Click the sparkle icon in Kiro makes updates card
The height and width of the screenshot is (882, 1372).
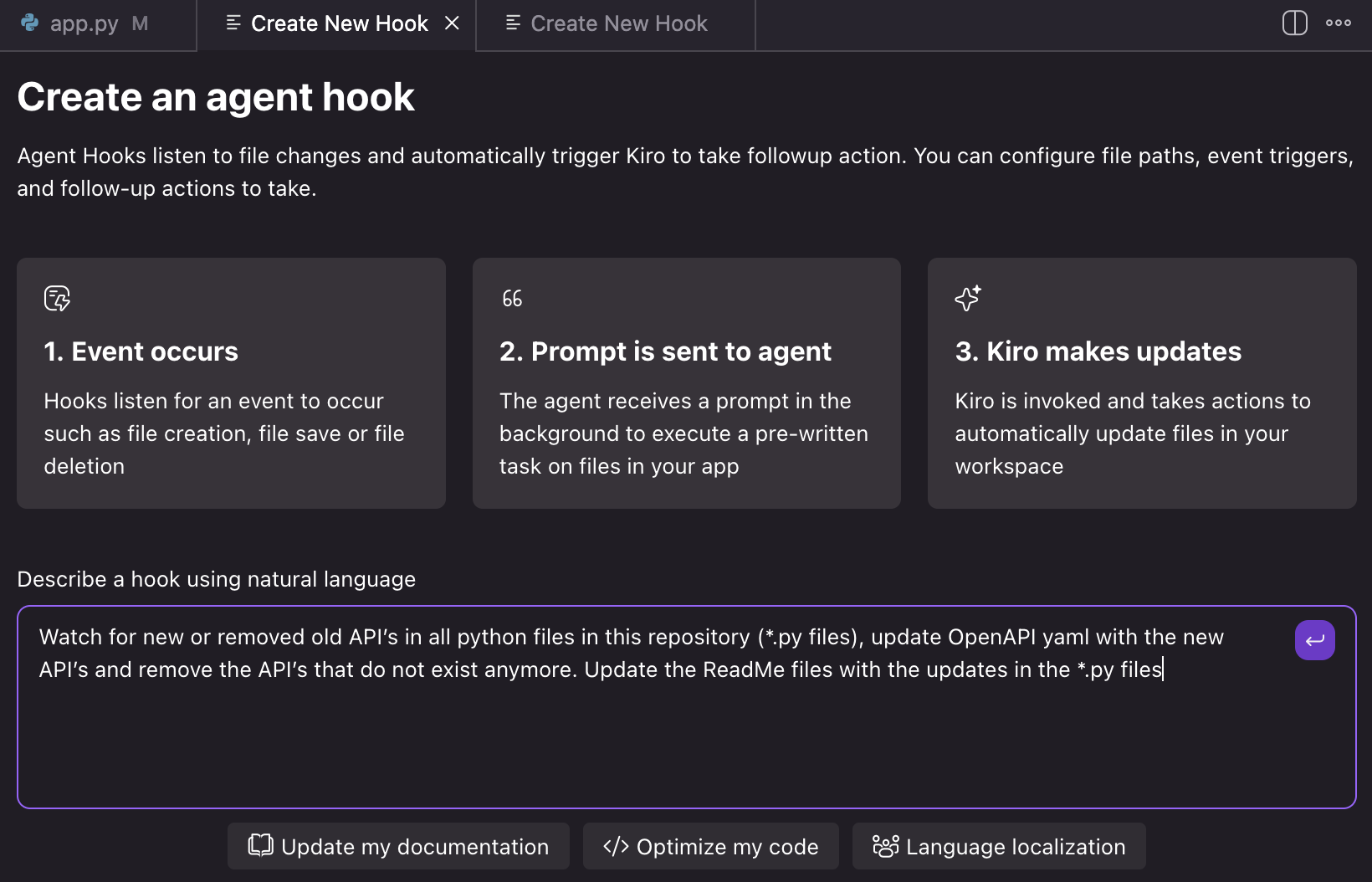pyautogui.click(x=967, y=298)
